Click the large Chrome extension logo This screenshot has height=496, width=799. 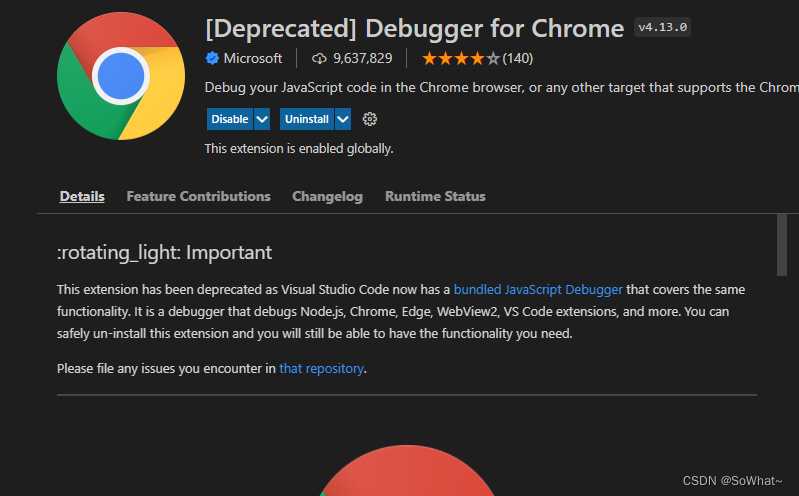(x=121, y=76)
